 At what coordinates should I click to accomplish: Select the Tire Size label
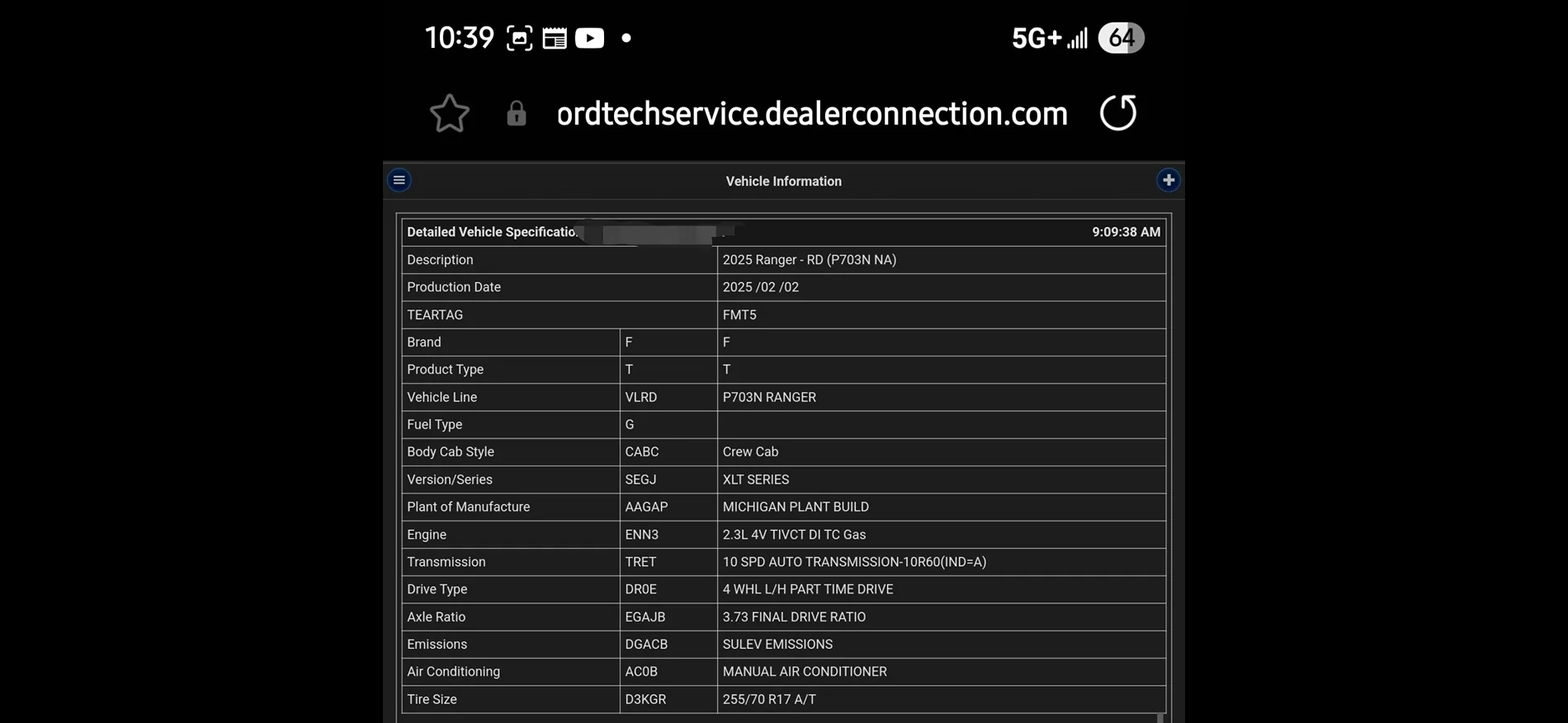432,699
